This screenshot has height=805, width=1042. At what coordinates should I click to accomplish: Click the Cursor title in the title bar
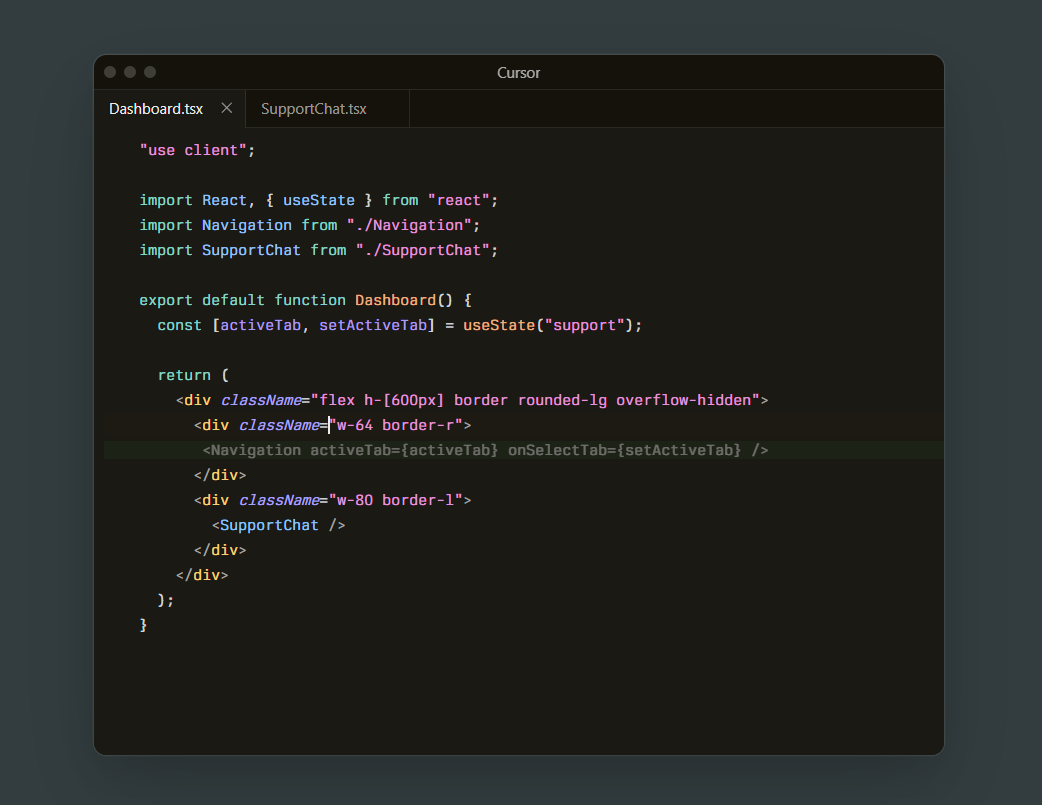click(518, 72)
